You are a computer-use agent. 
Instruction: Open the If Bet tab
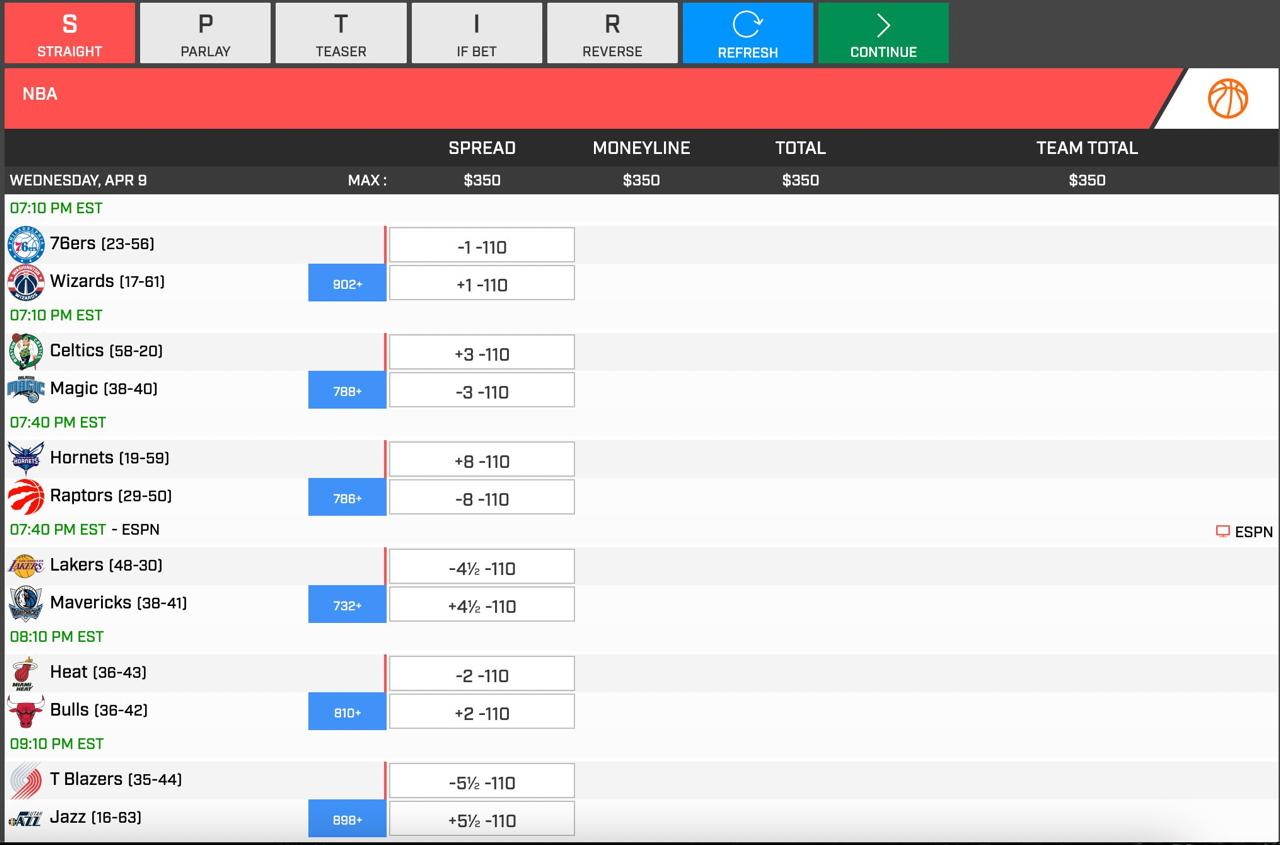(477, 33)
